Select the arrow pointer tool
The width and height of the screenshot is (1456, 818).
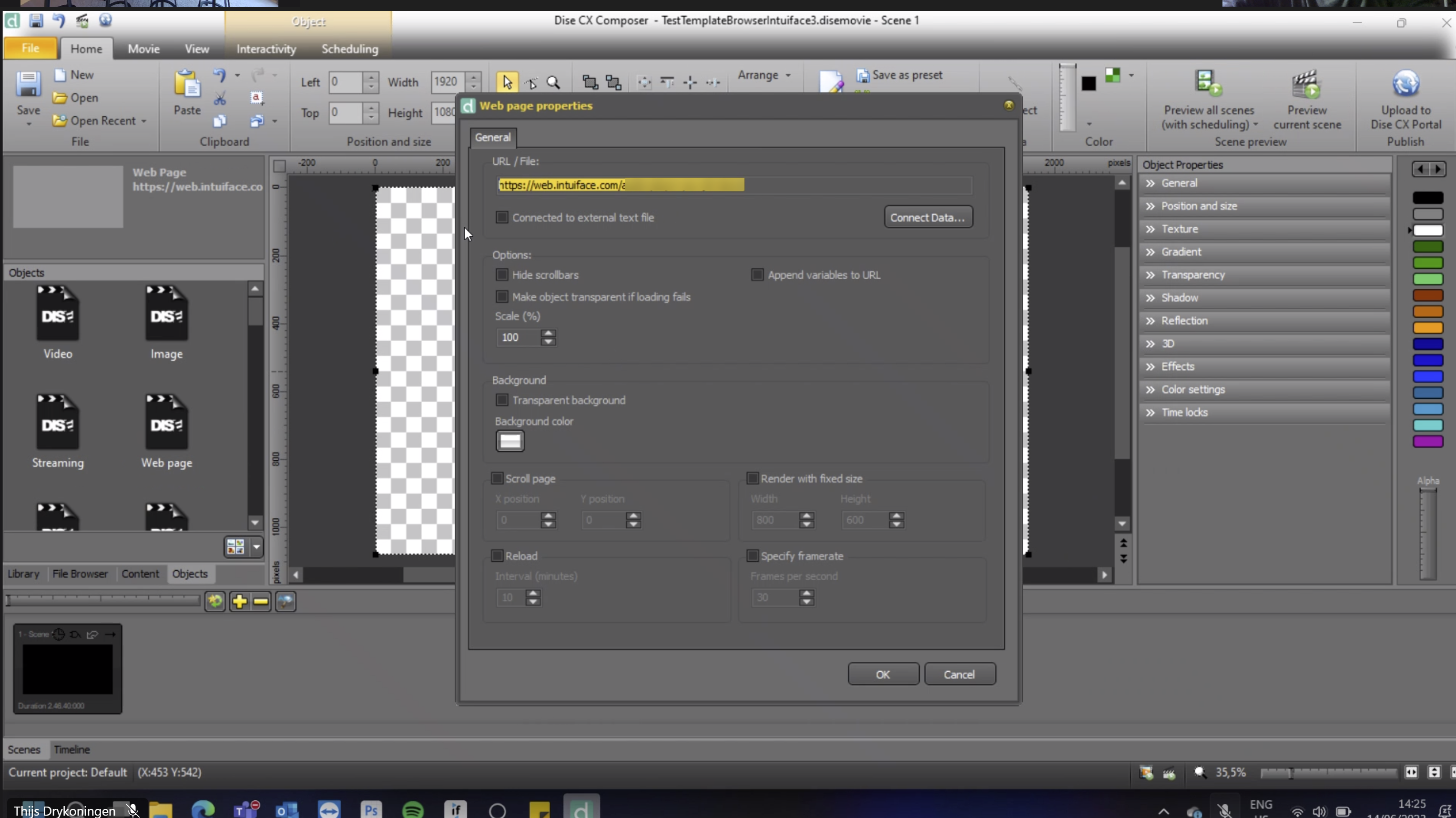(508, 82)
